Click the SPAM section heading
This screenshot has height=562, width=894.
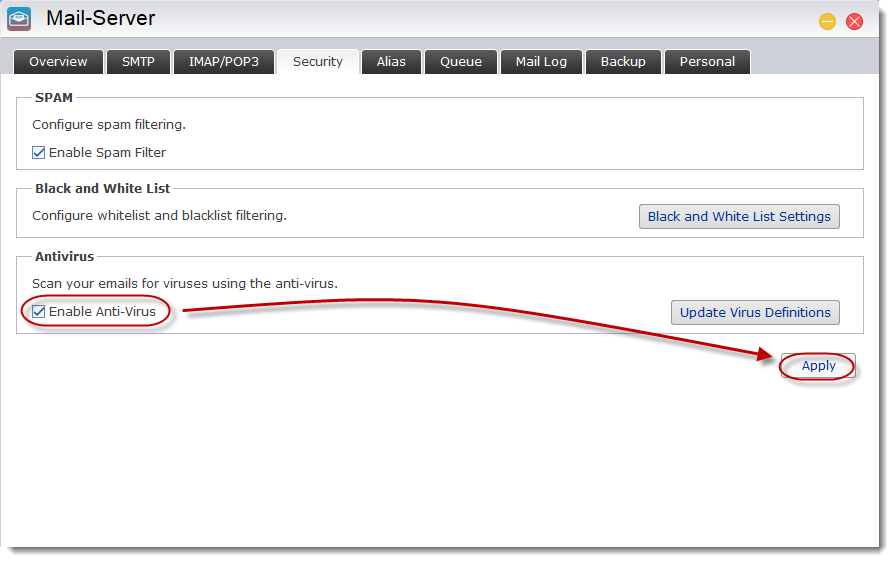point(54,98)
